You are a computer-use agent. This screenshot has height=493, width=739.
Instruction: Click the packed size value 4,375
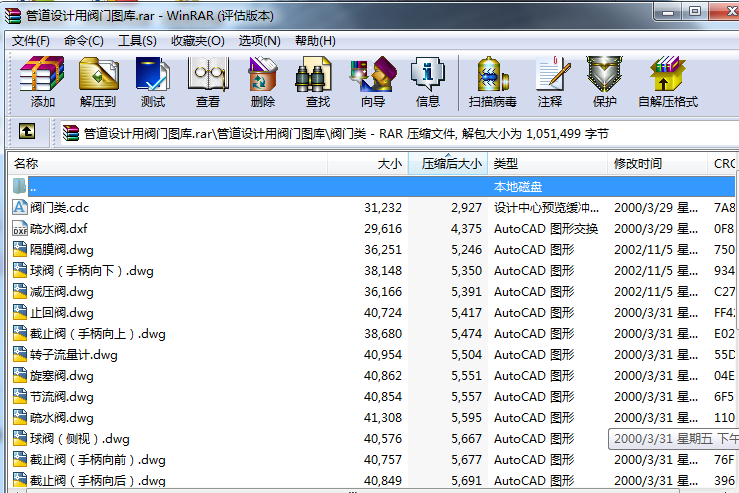(x=466, y=229)
